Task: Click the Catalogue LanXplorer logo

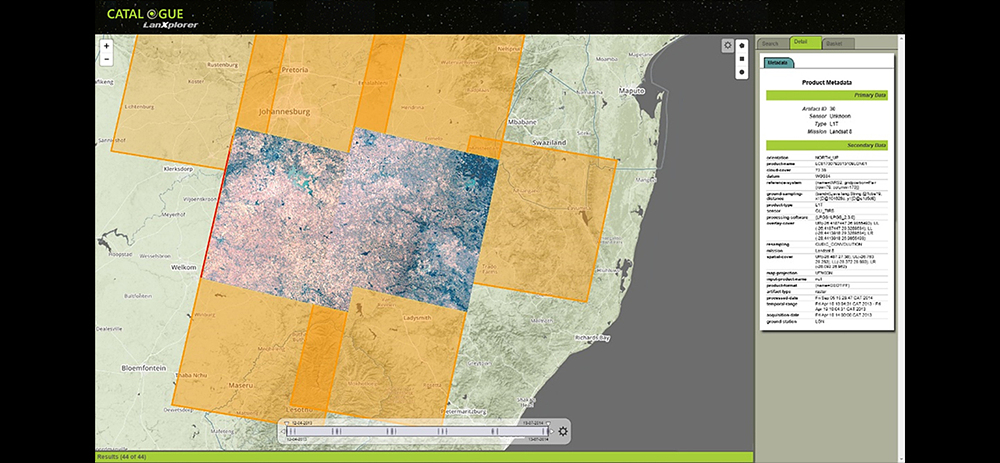Action: coord(152,17)
